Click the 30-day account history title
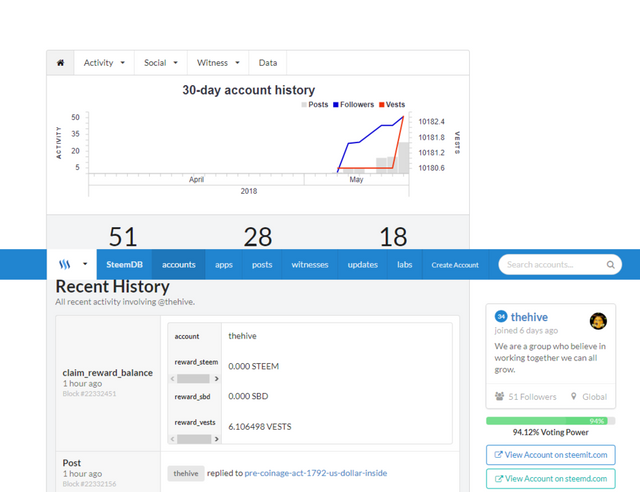Viewport: 640px width, 492px height. [249, 90]
